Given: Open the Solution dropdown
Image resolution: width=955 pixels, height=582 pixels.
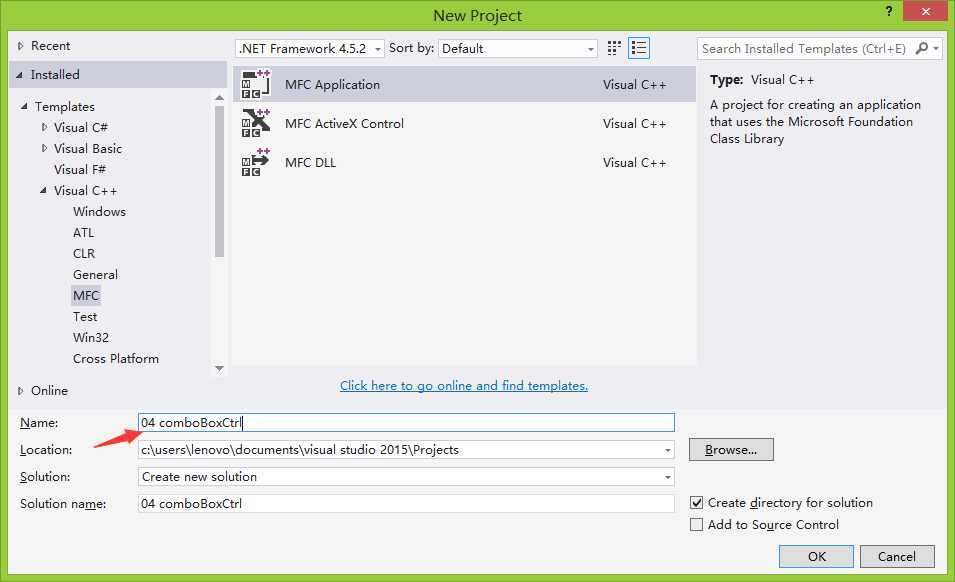Looking at the screenshot, I should point(668,477).
